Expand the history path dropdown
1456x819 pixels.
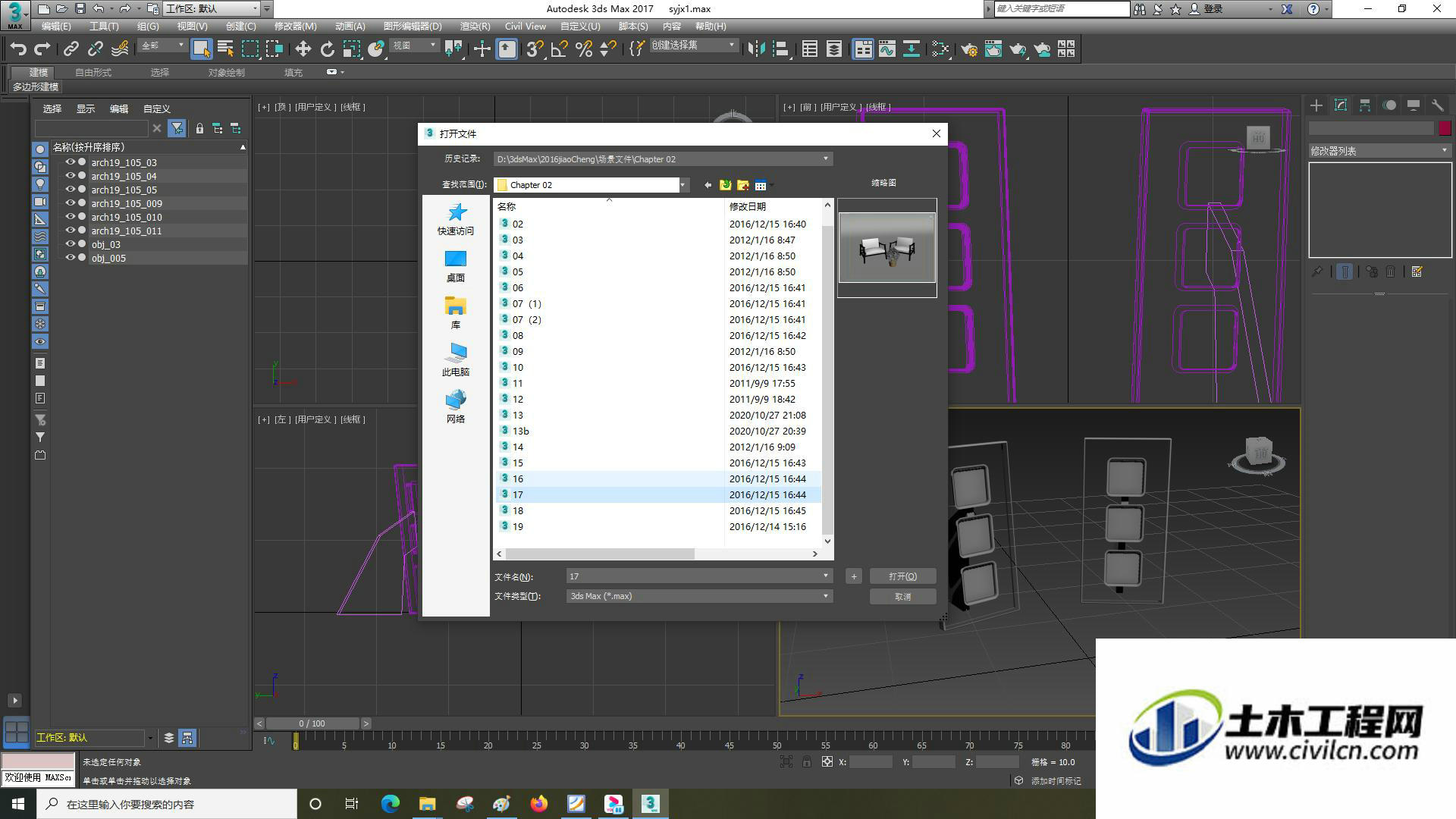tap(826, 159)
